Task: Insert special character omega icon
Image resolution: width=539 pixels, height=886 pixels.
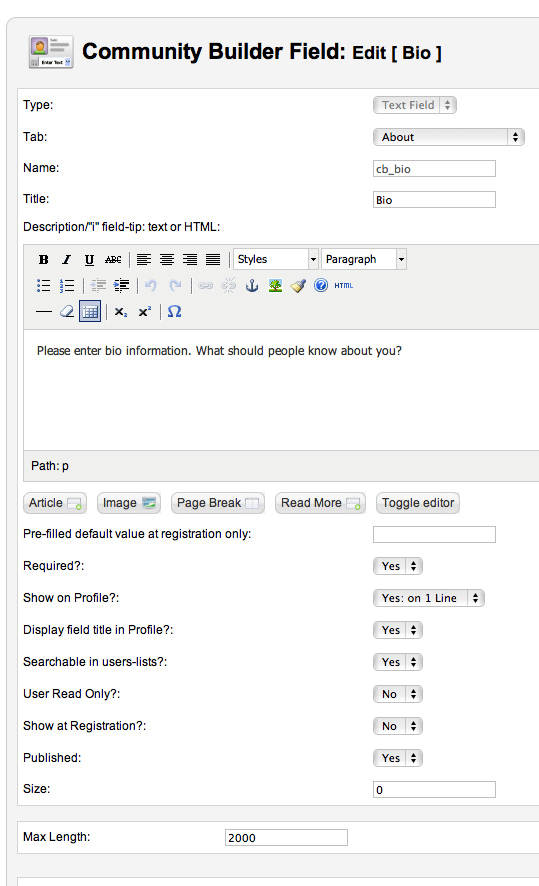Action: [175, 311]
